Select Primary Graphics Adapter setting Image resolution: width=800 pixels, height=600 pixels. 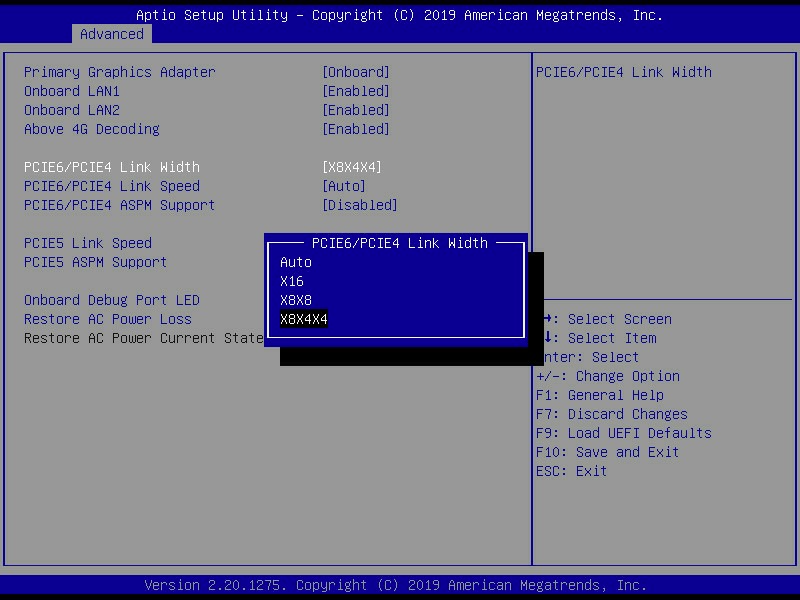click(x=120, y=72)
